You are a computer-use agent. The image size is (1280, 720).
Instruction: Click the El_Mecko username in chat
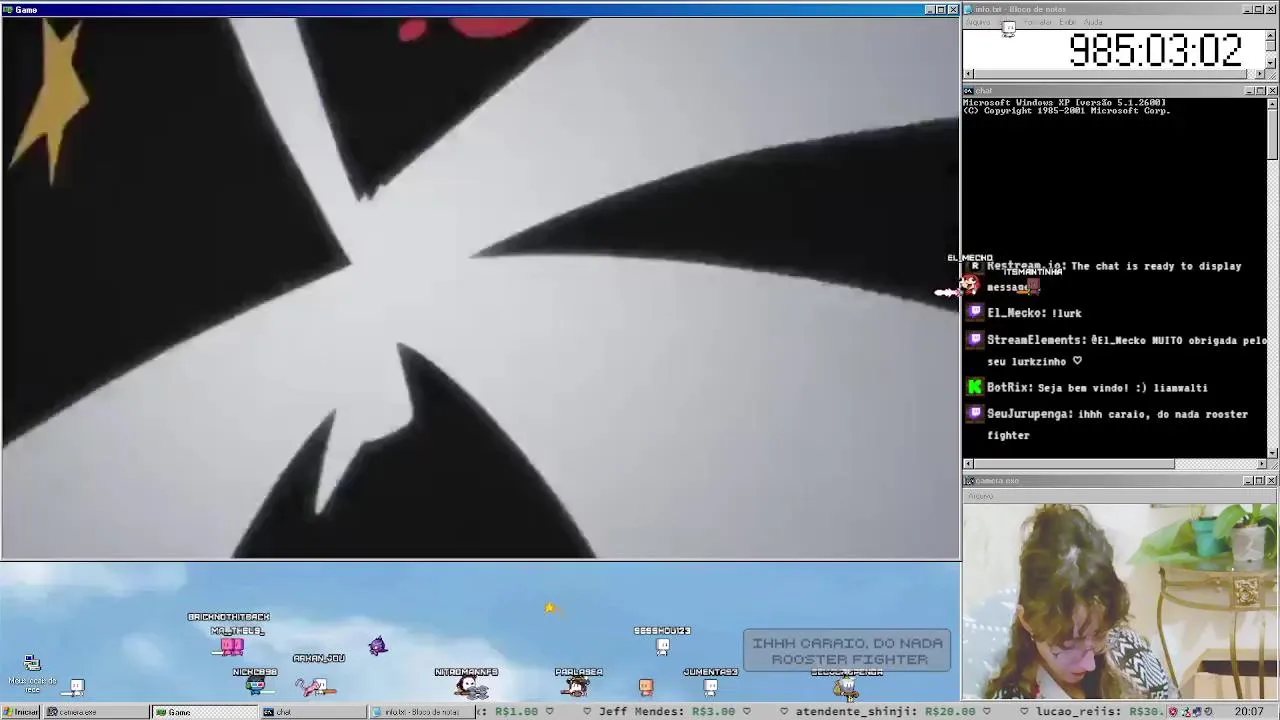coord(1016,313)
